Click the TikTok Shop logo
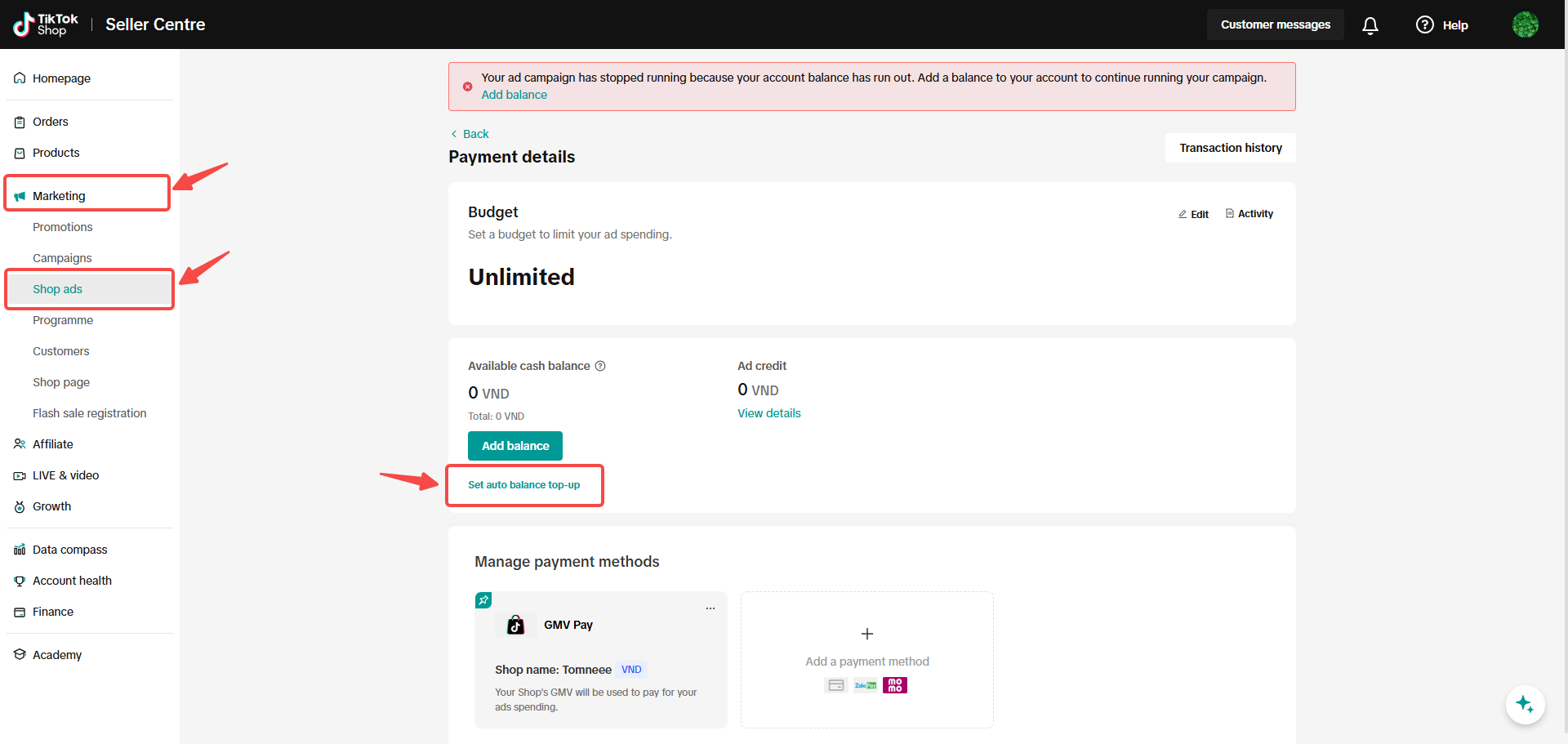1568x744 pixels. pos(47,25)
